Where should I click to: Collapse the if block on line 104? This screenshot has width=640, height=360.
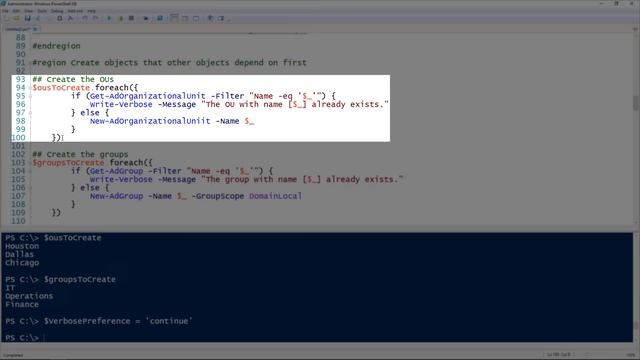coord(30,171)
